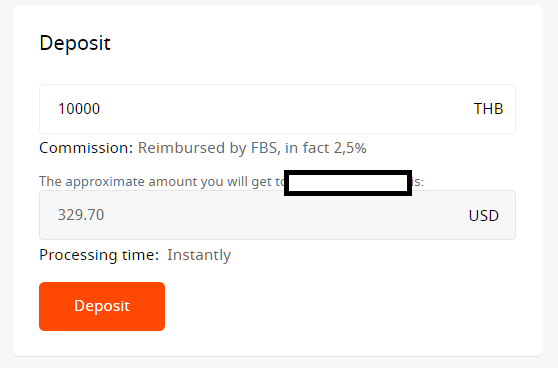Click empty space right of Deposit button
Image resolution: width=558 pixels, height=368 pixels.
click(x=338, y=306)
